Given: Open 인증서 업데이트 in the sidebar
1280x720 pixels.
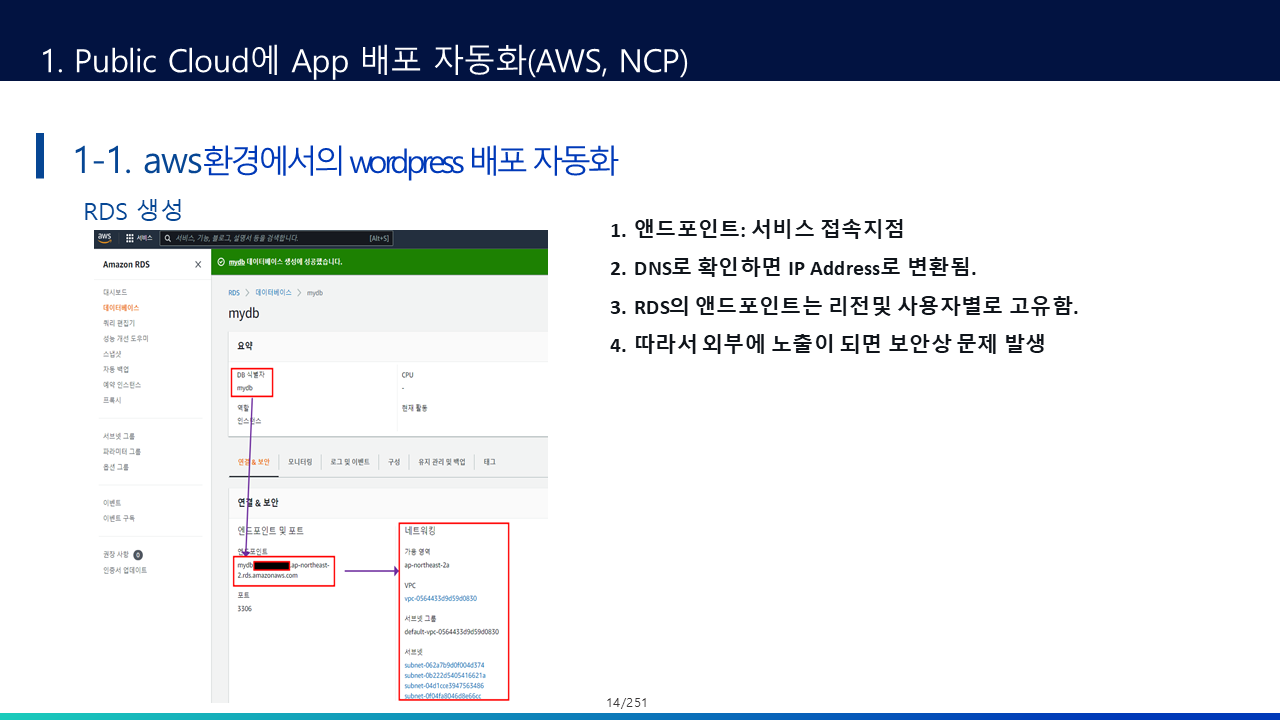Looking at the screenshot, I should tap(125, 570).
